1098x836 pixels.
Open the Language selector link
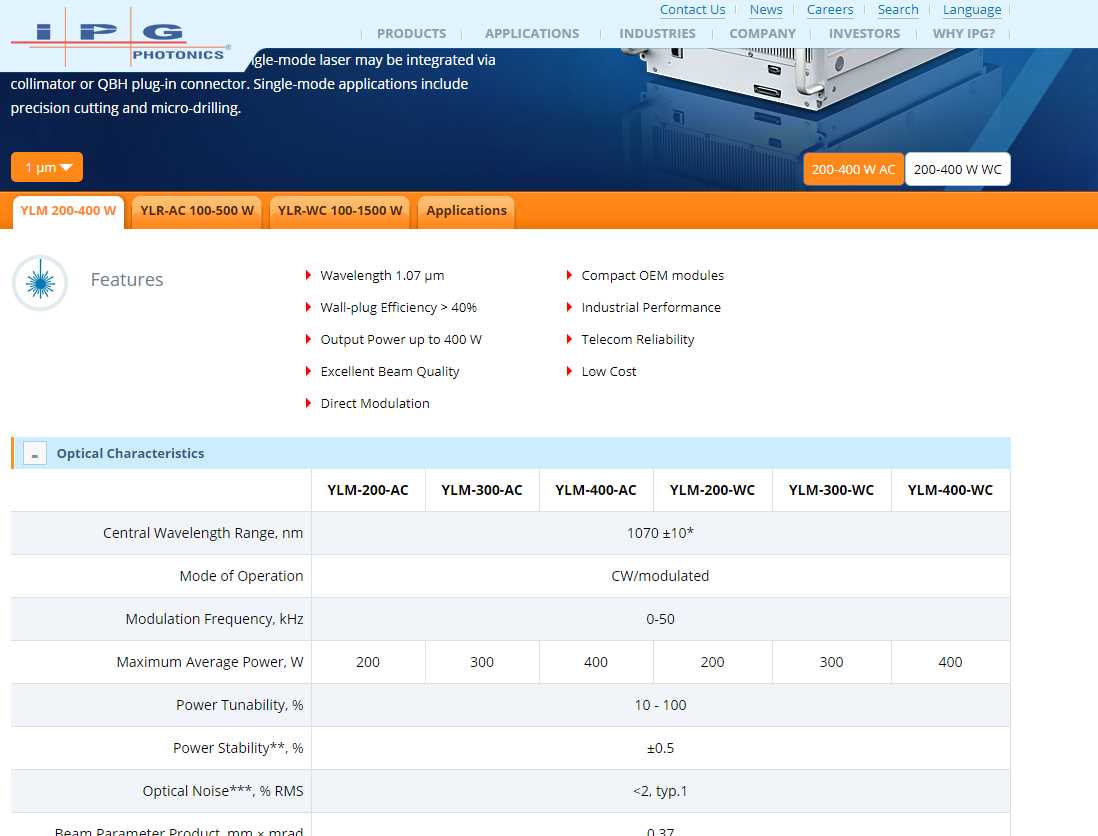point(971,10)
